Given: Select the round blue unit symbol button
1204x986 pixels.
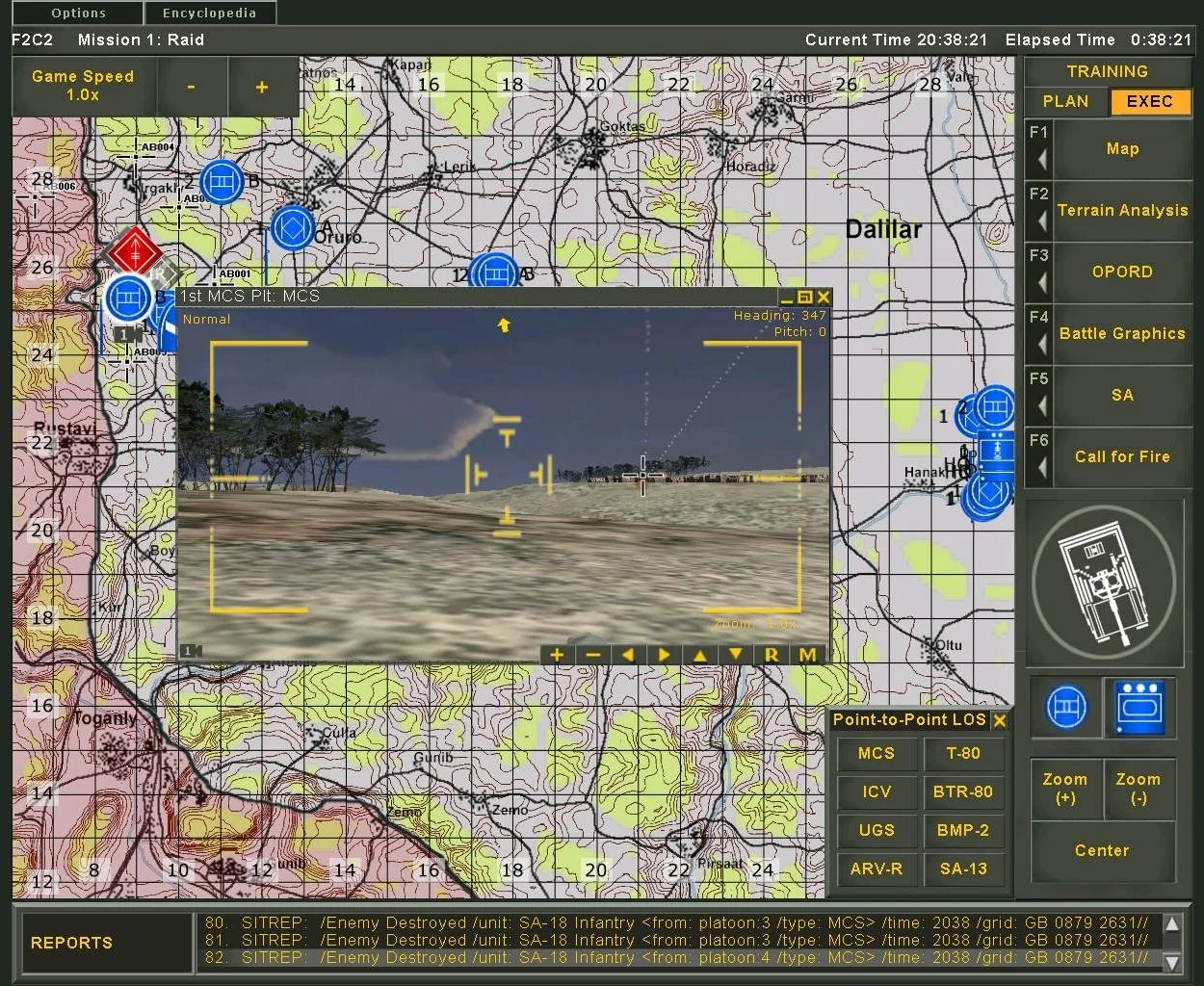Looking at the screenshot, I should 1065,708.
